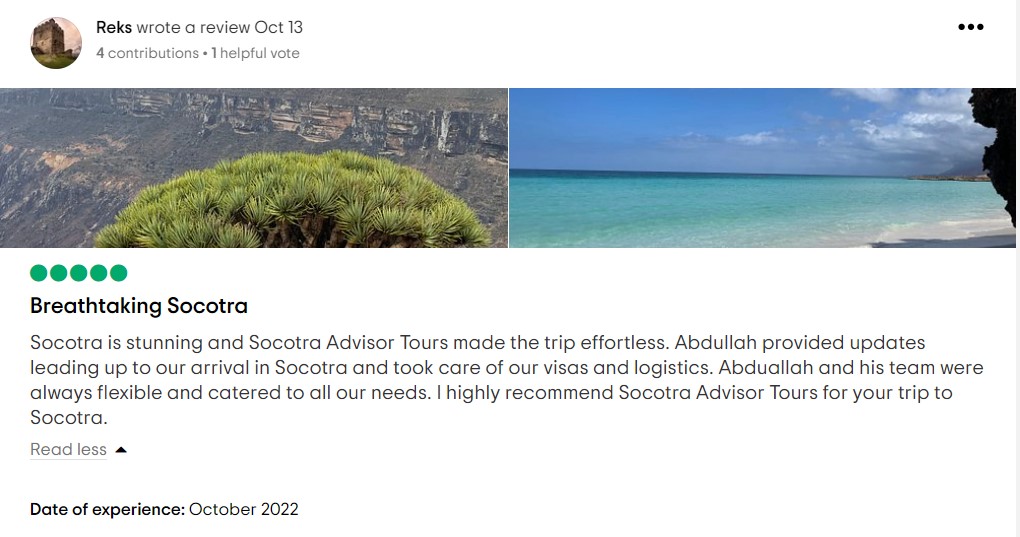Open the username "Reks" profile link

[x=114, y=27]
